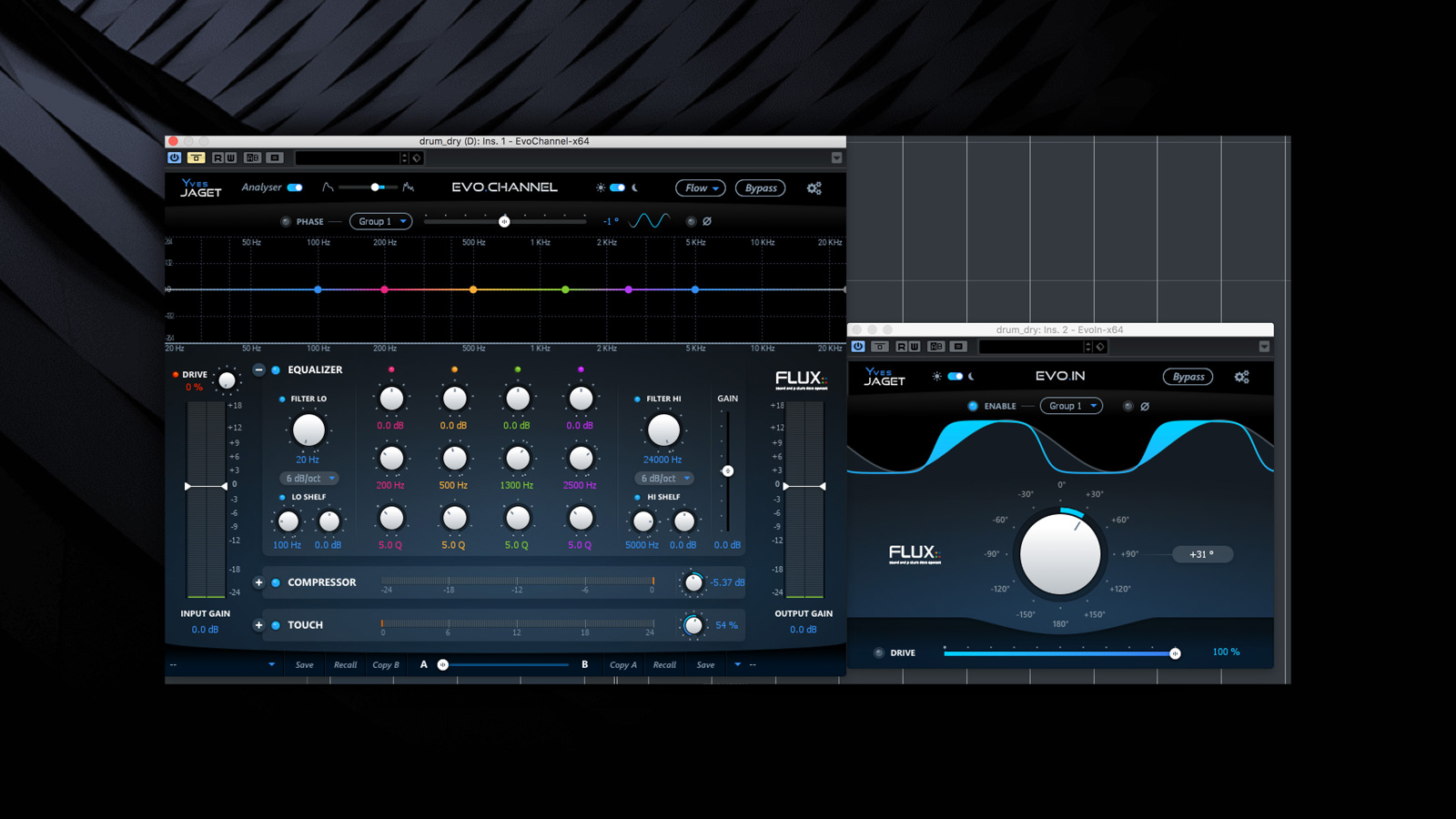Toggle the LO SHELF enable LED
1456x819 pixels.
(x=282, y=497)
